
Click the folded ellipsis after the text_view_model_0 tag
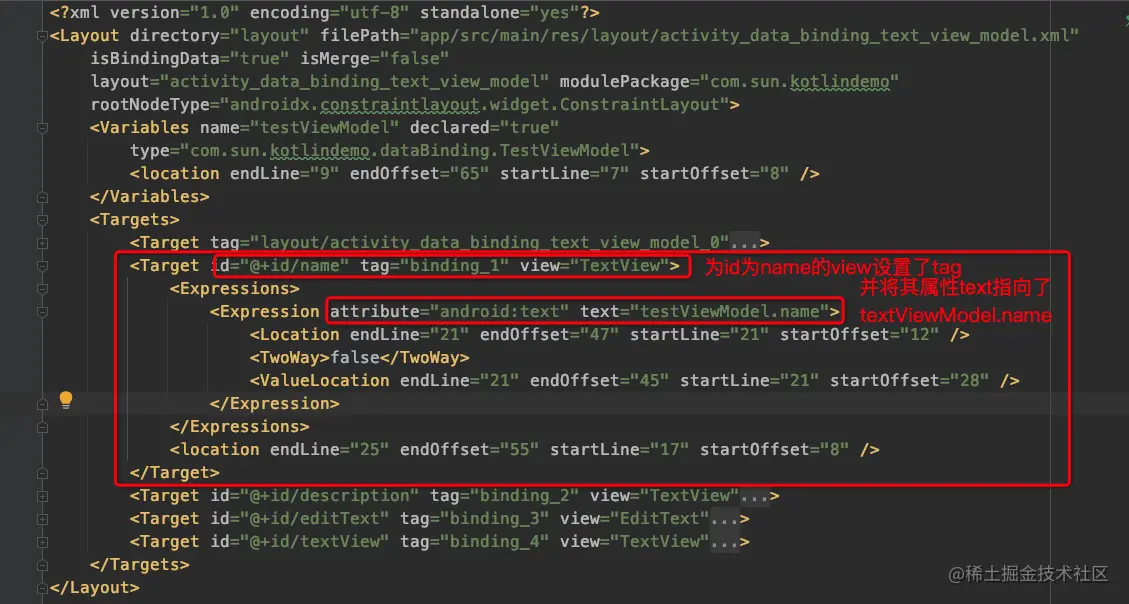click(745, 243)
